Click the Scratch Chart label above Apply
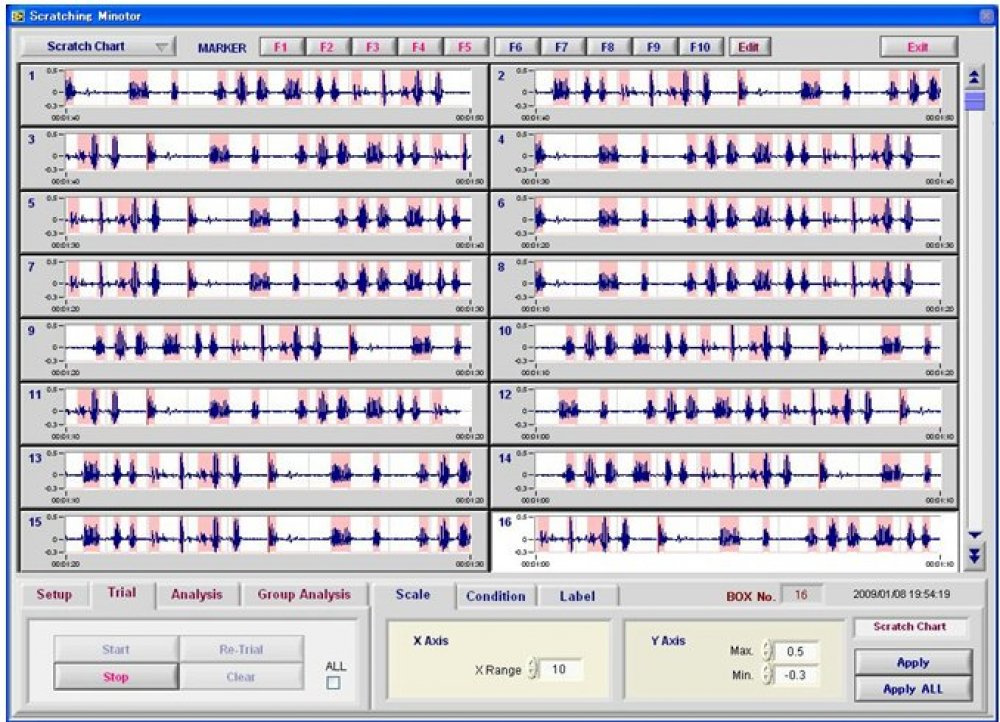Viewport: 1000px width, 722px height. (x=910, y=626)
